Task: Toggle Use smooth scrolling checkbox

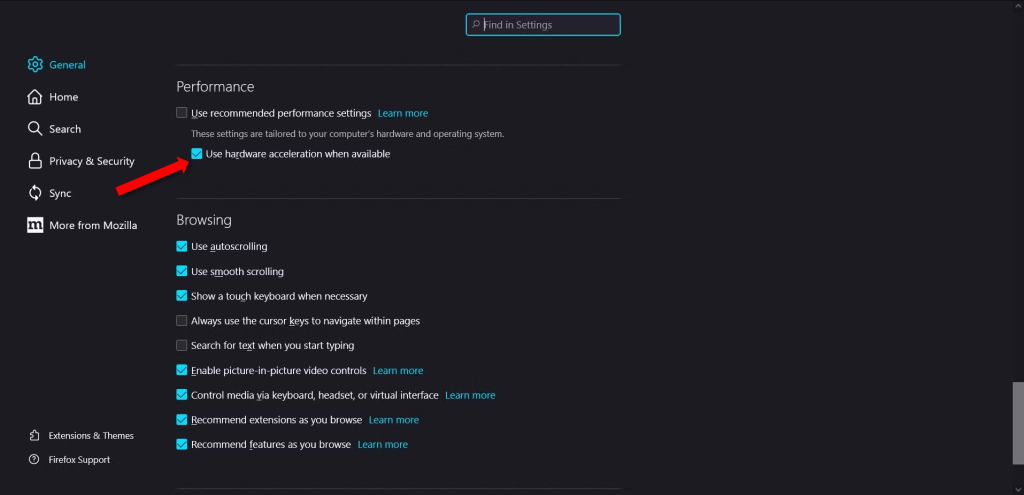Action: coord(182,271)
